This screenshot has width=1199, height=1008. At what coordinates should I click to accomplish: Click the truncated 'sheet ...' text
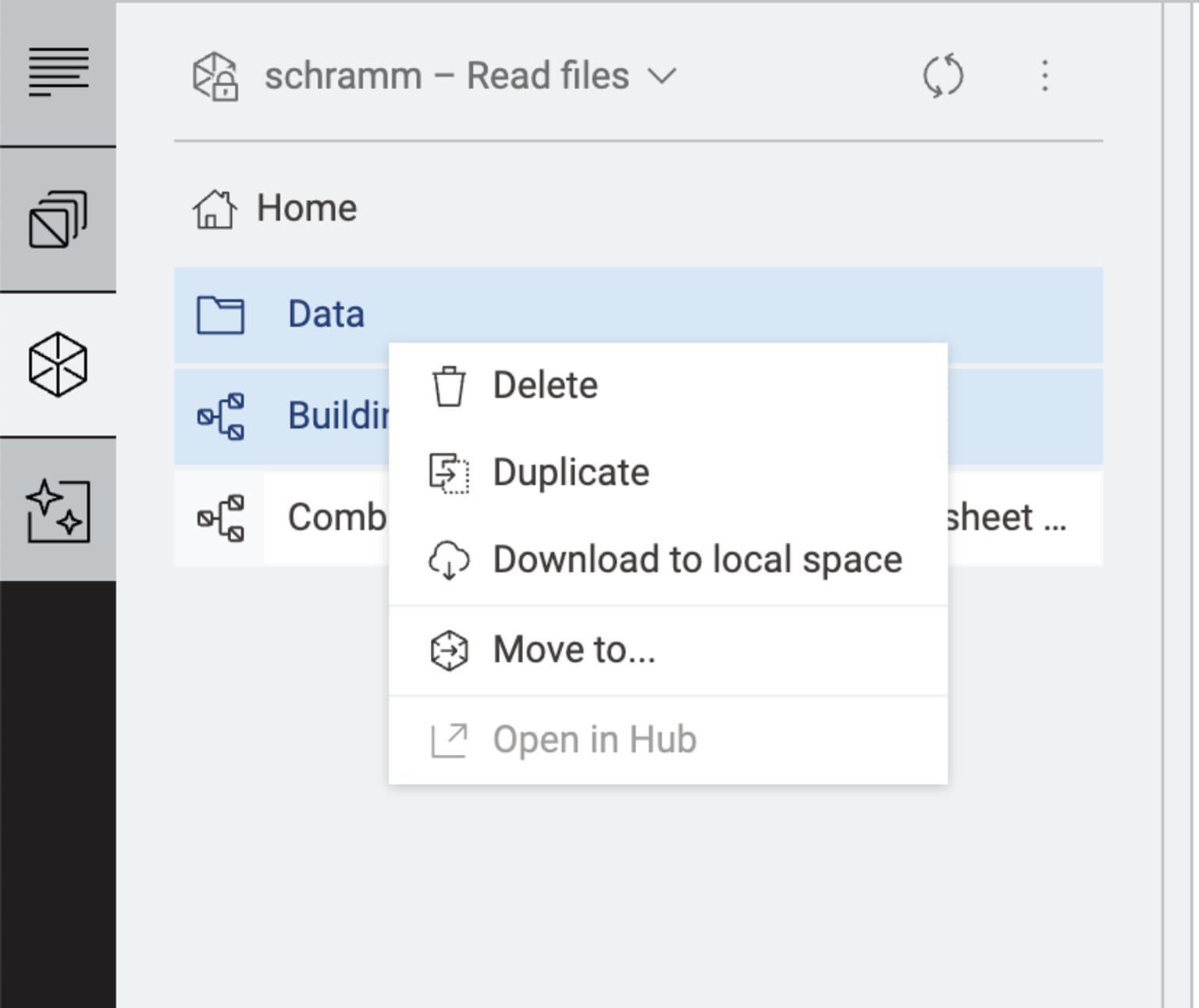(1006, 518)
